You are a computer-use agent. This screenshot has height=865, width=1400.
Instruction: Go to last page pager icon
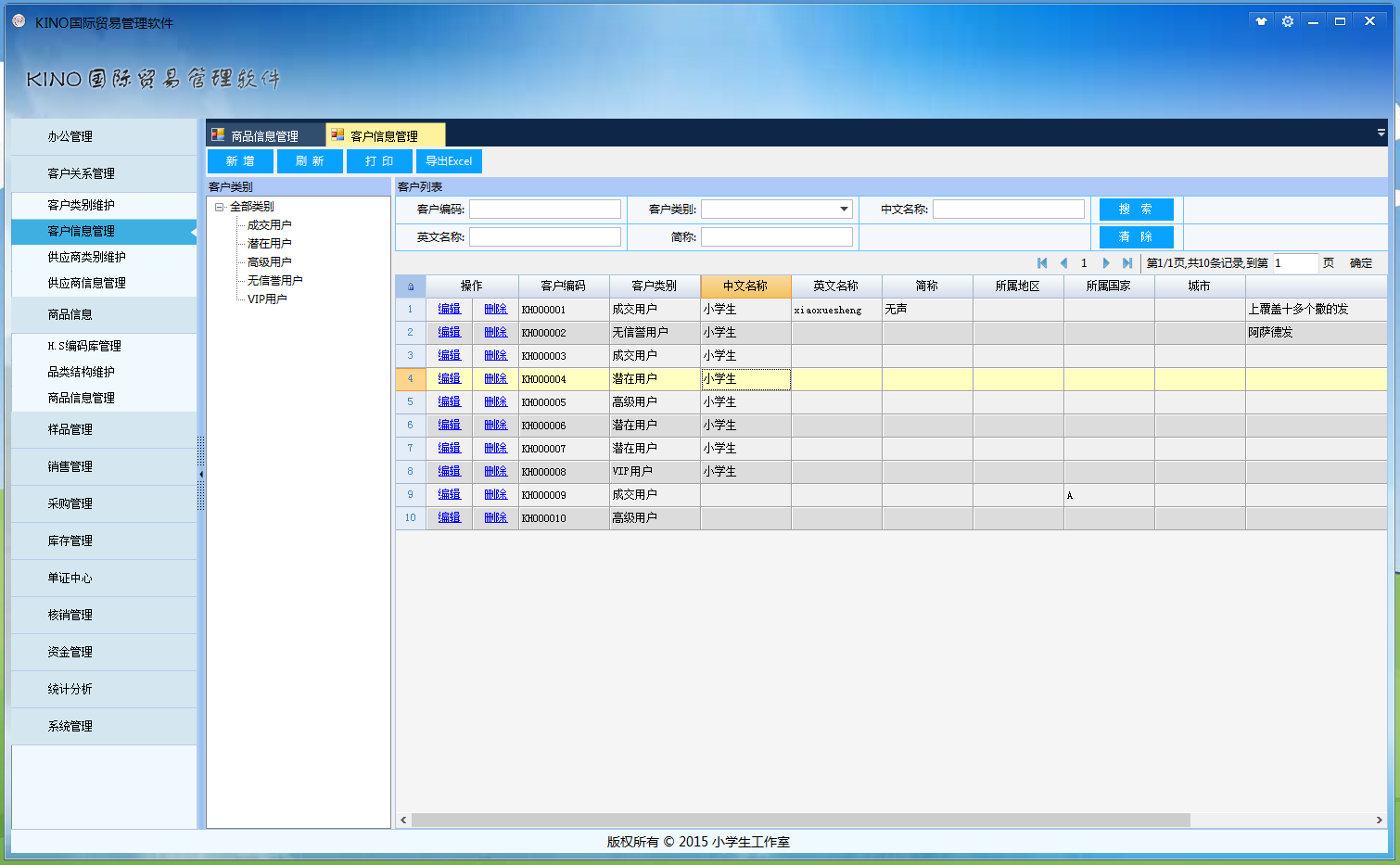click(1126, 263)
